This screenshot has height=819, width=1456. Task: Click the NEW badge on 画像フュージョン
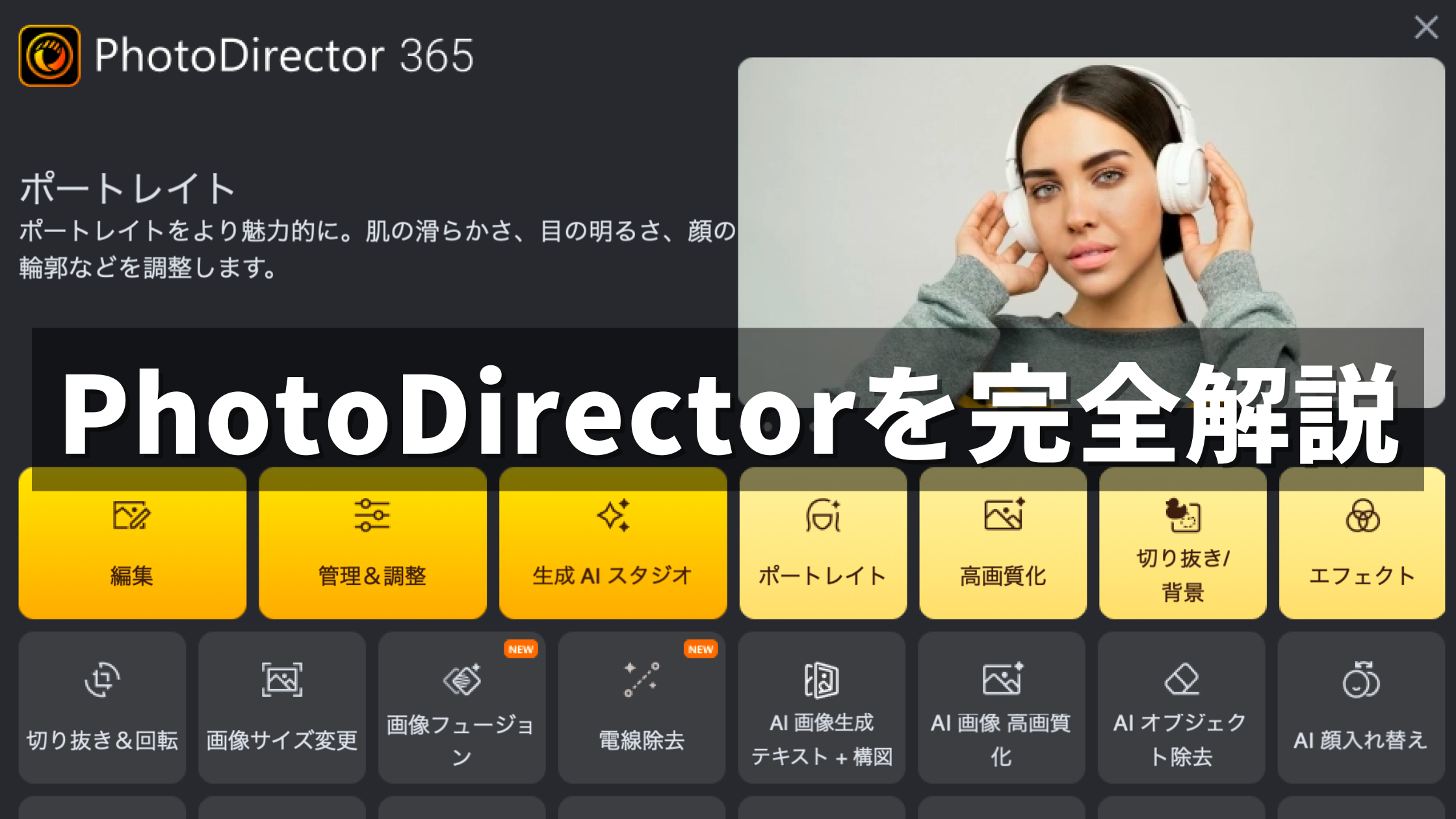521,649
